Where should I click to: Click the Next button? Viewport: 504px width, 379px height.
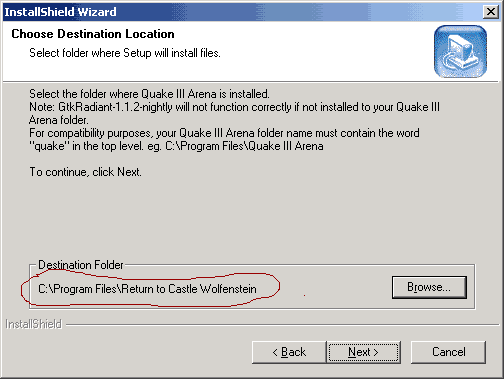click(x=363, y=352)
